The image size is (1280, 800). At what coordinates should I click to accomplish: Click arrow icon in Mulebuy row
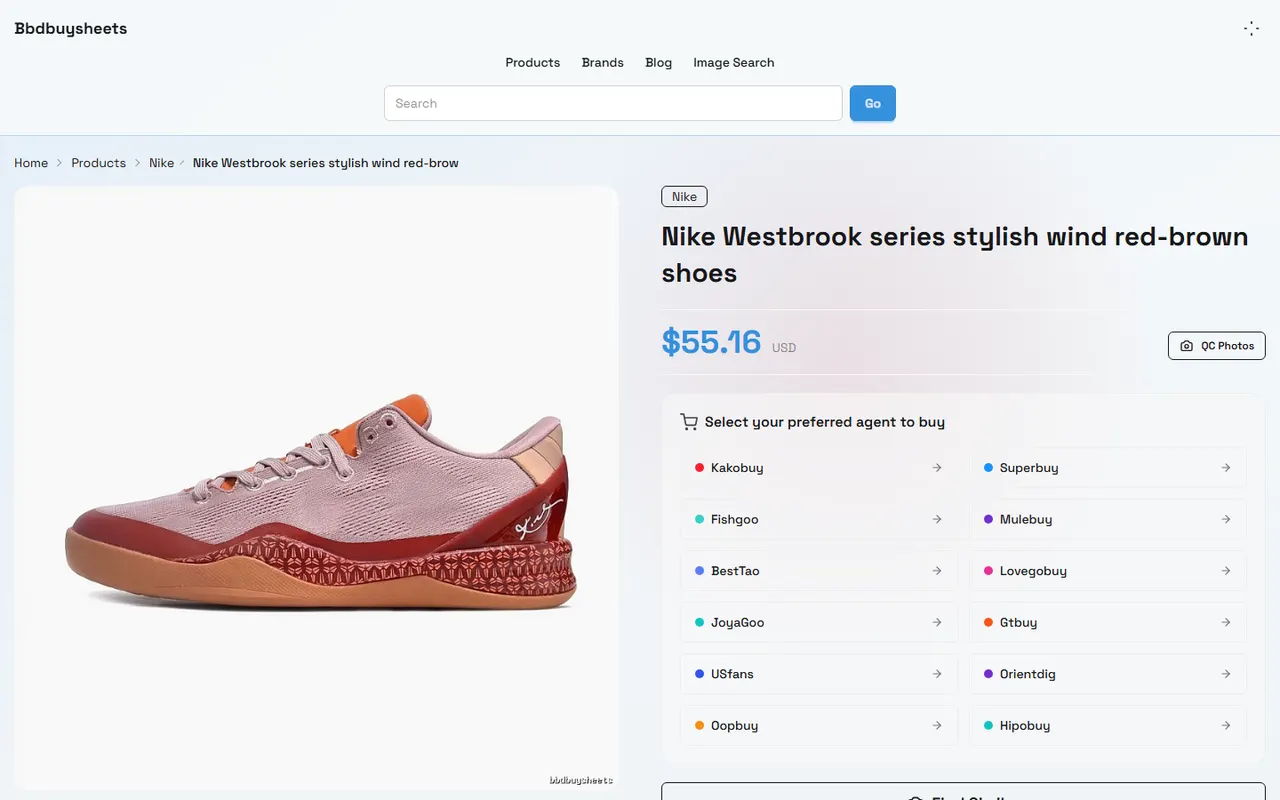pyautogui.click(x=1226, y=519)
